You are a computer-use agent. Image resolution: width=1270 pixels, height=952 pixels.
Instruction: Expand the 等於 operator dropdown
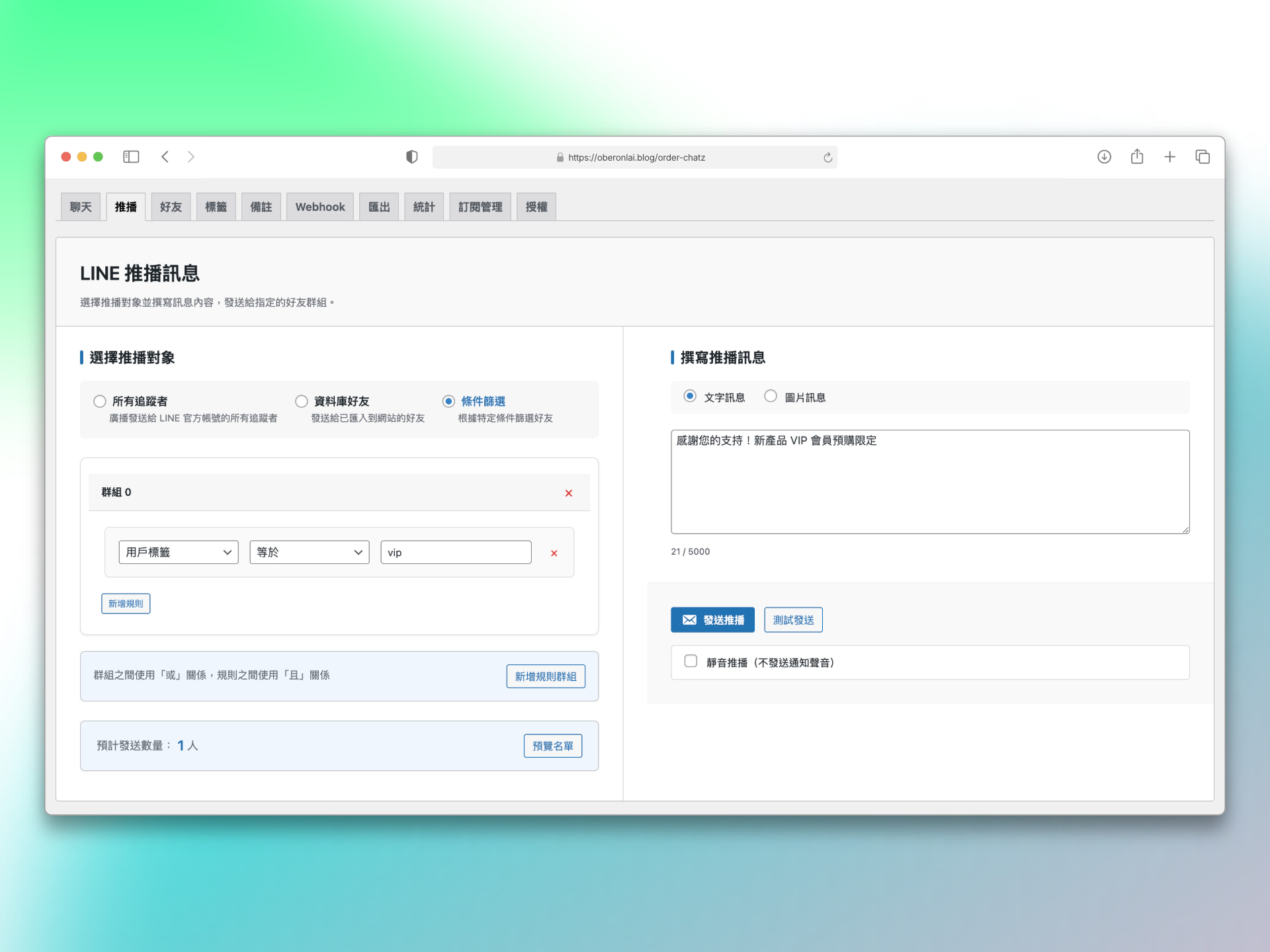[x=309, y=552]
